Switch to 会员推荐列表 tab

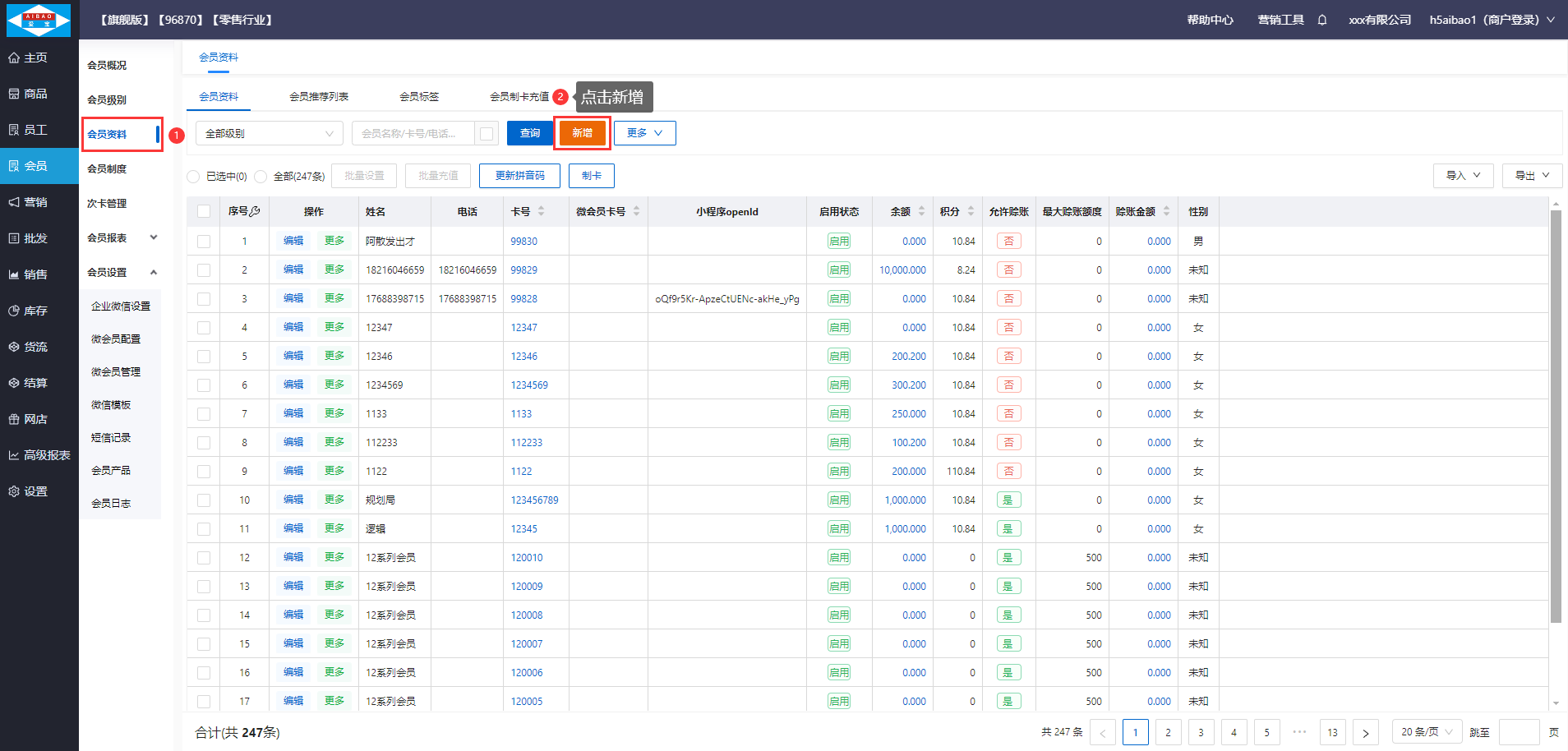(x=319, y=97)
